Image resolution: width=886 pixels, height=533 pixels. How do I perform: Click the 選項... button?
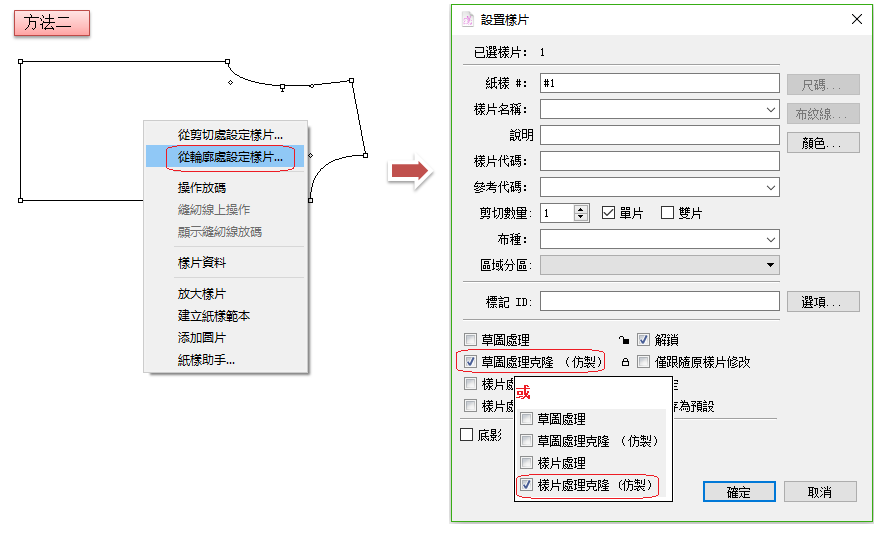822,301
